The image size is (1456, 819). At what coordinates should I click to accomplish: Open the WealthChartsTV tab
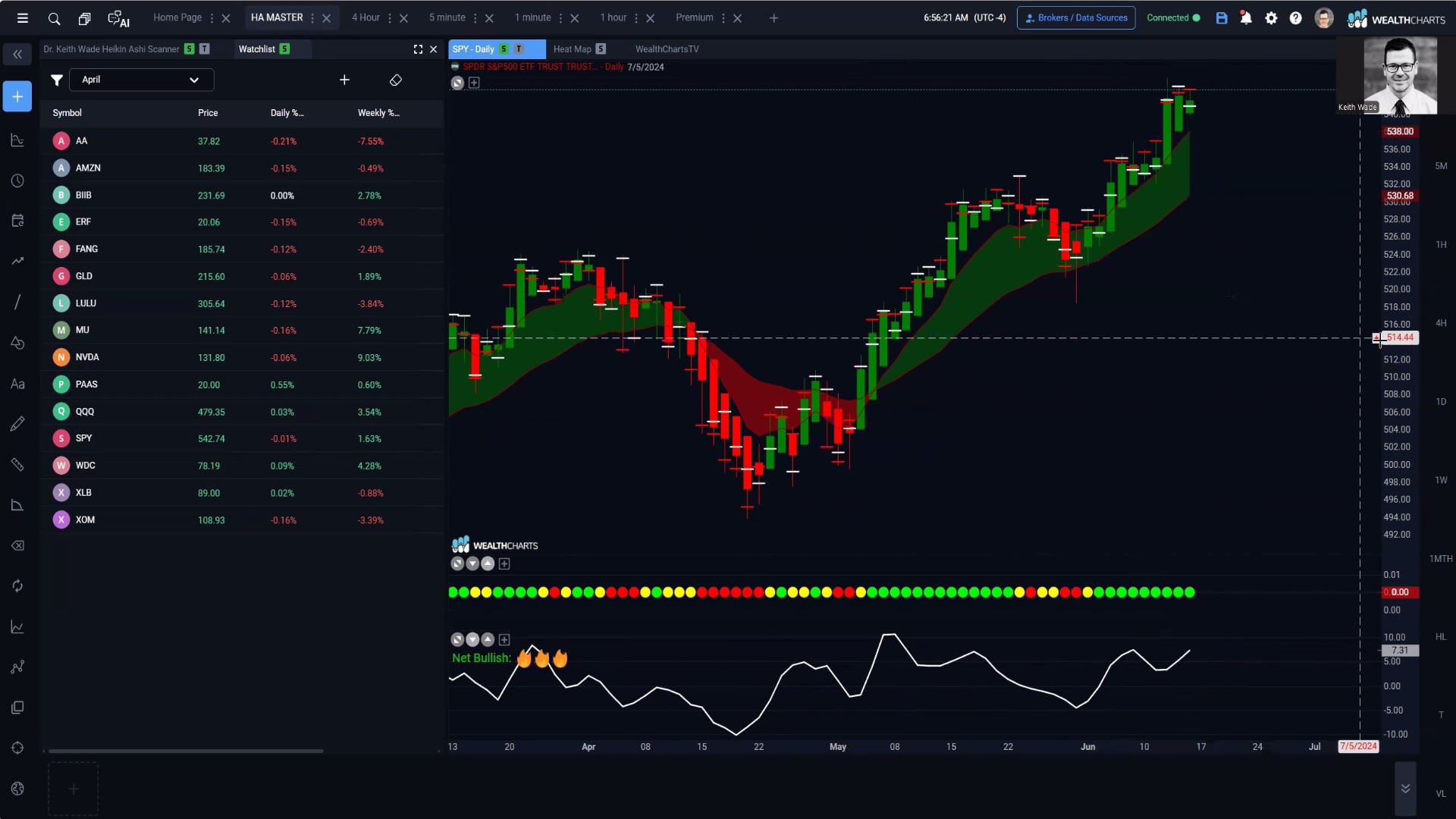(667, 49)
